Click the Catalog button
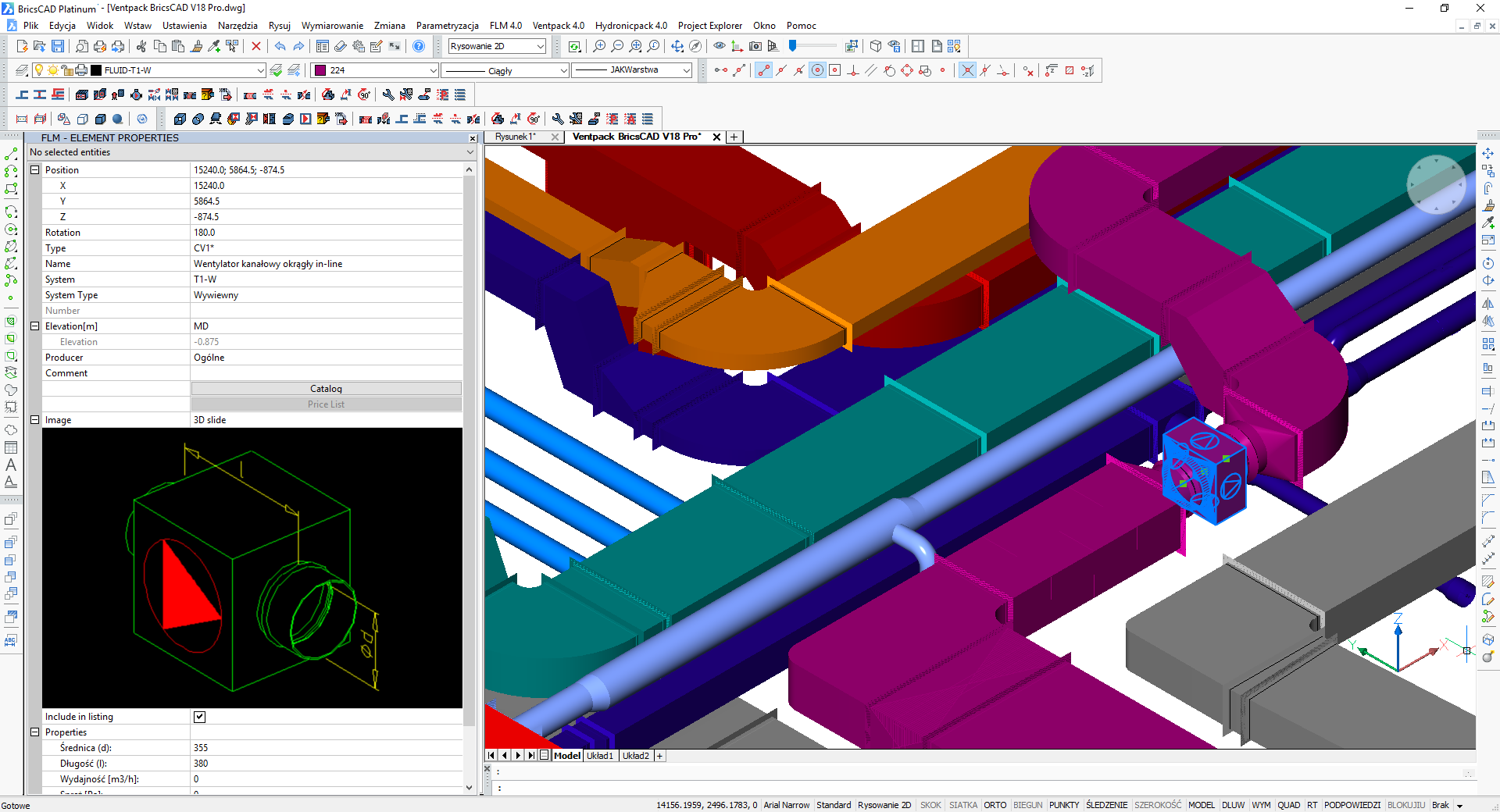 pyautogui.click(x=326, y=389)
